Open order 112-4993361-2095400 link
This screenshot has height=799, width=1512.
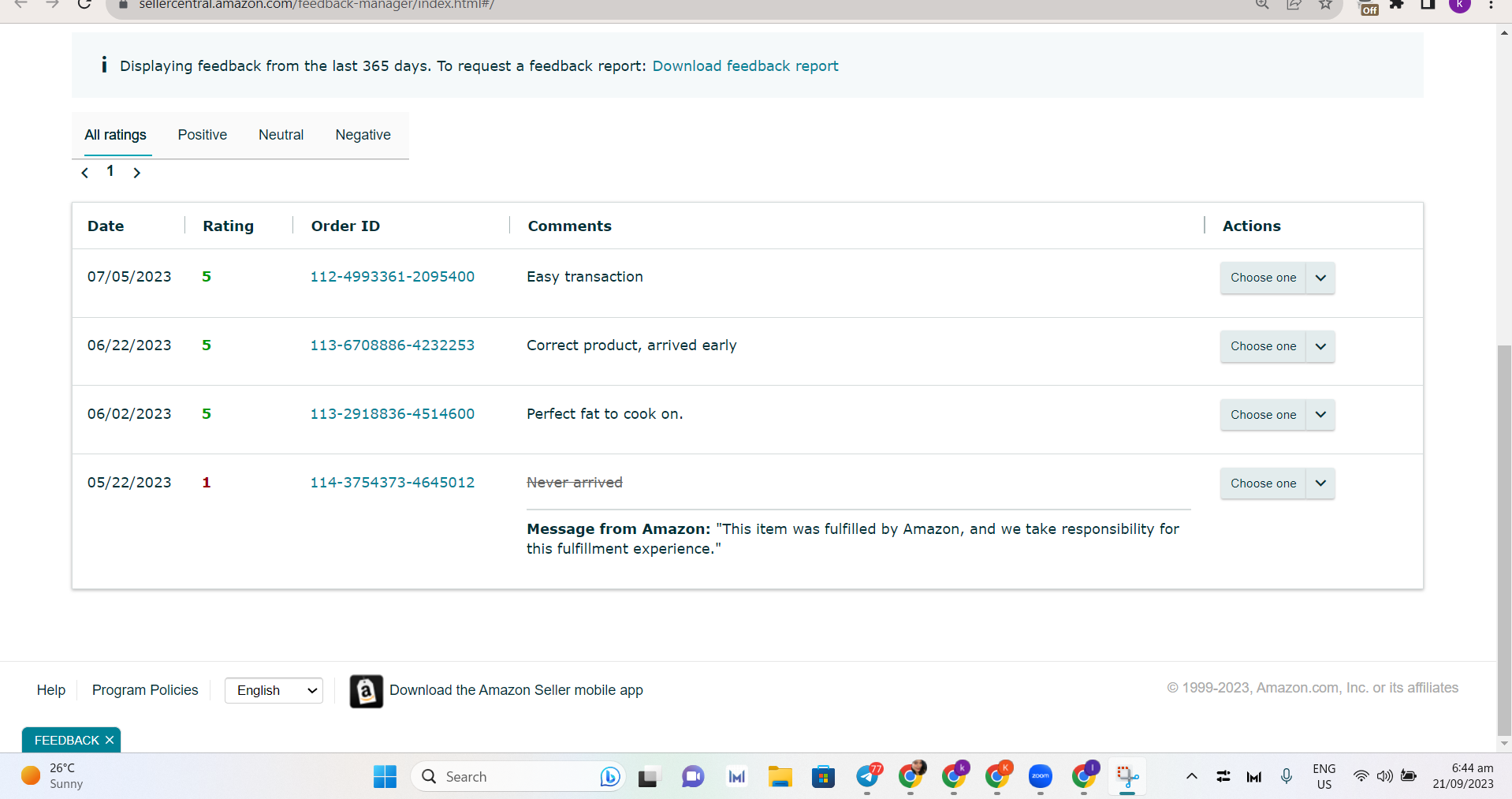(393, 277)
